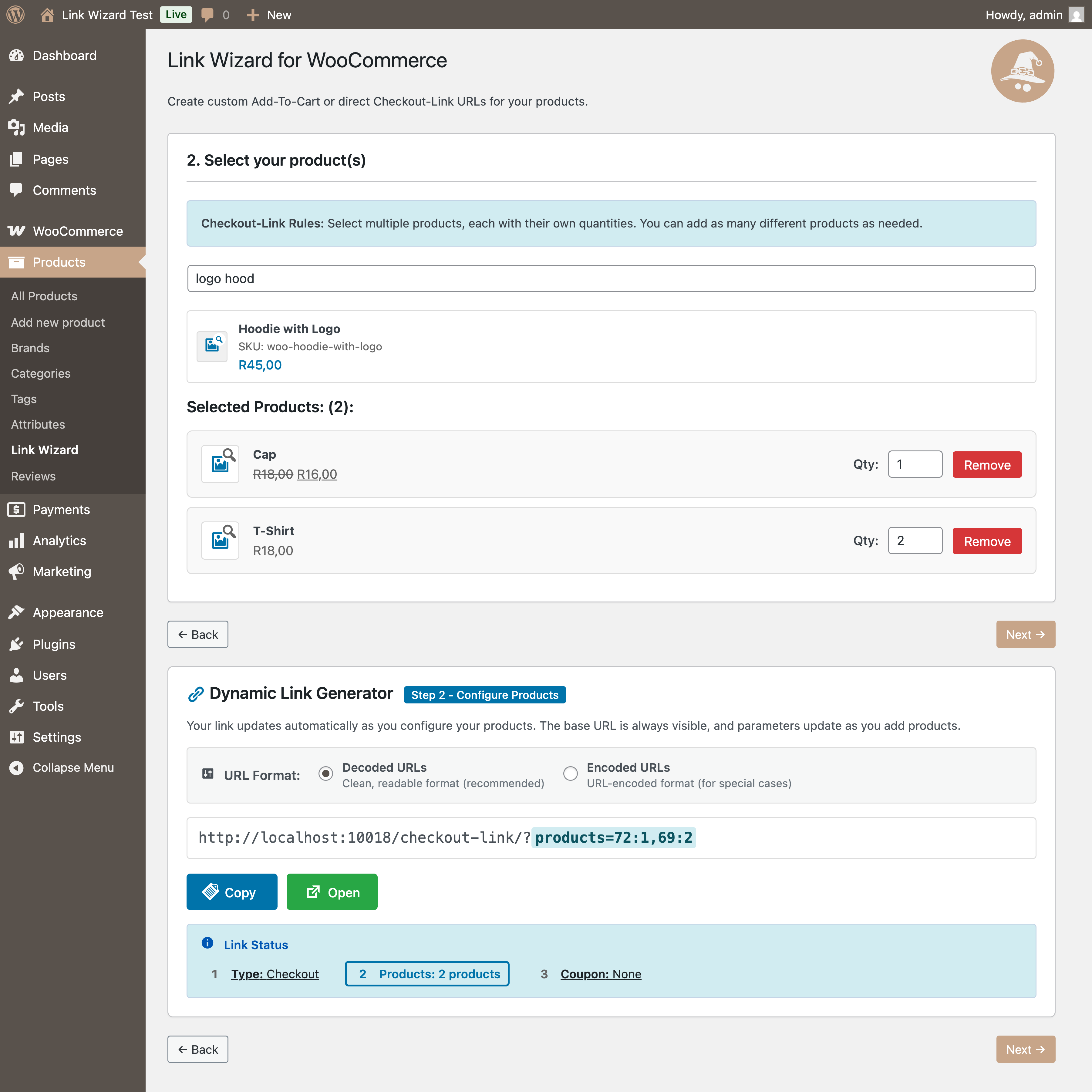Click the Collapse Menu arrow icon
Image resolution: width=1092 pixels, height=1092 pixels.
click(x=16, y=767)
